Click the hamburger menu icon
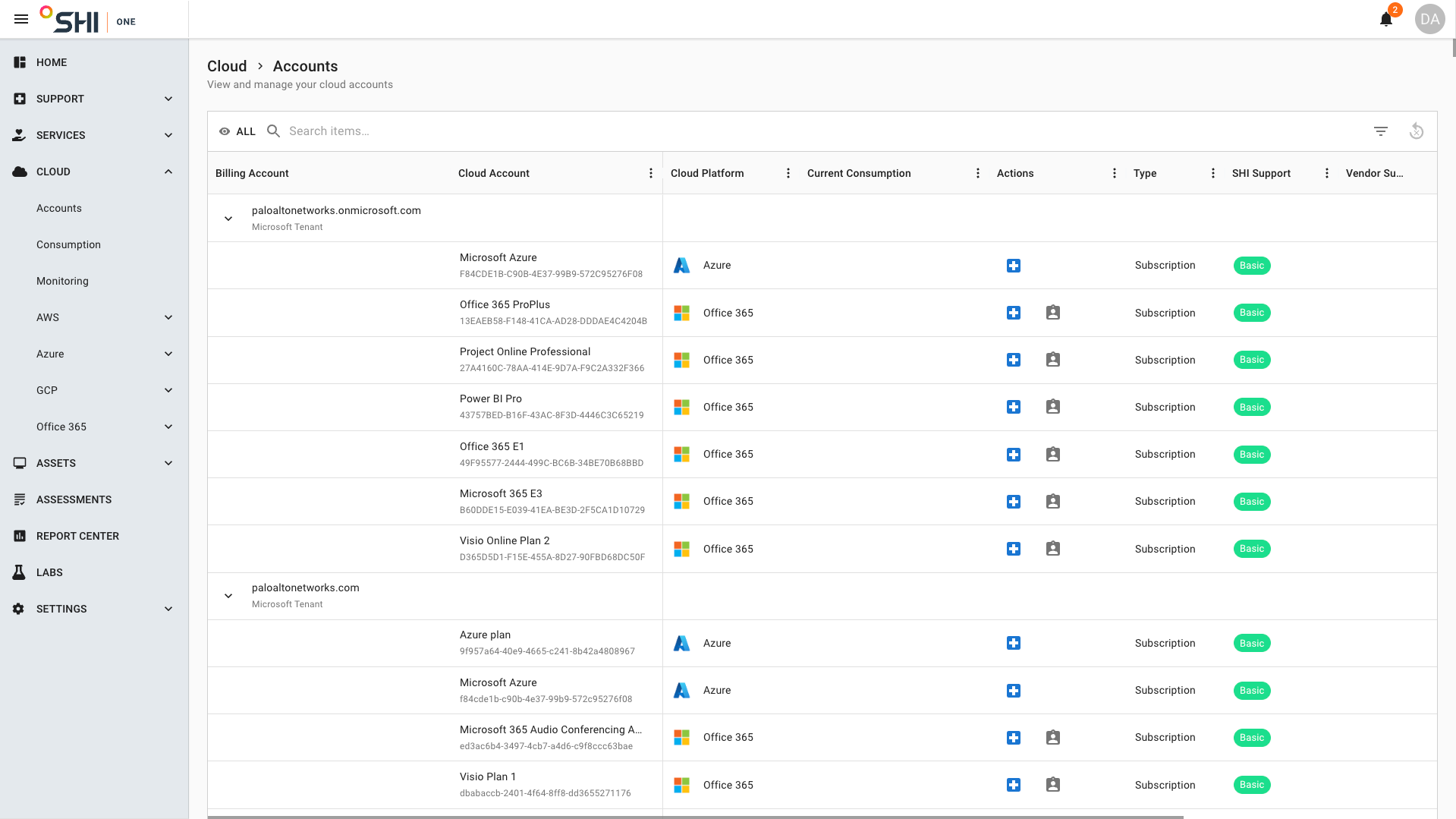This screenshot has width=1456, height=819. [x=21, y=20]
